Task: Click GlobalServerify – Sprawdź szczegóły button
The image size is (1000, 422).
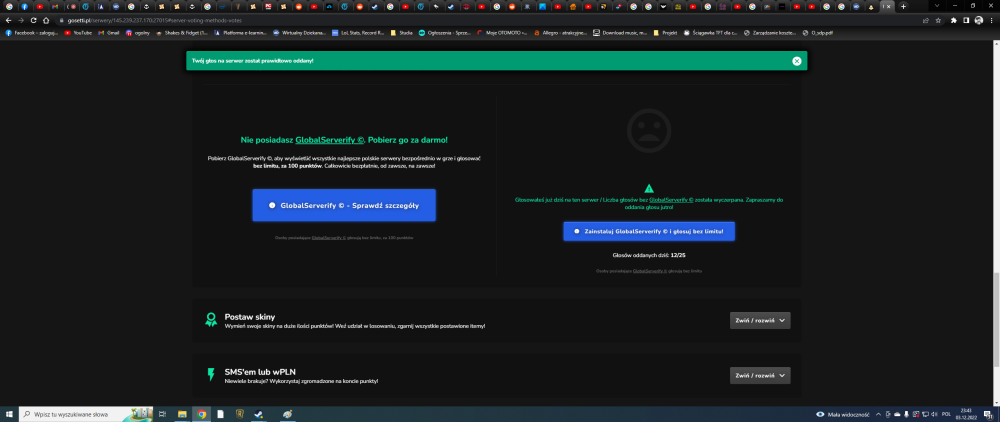Action: click(x=344, y=205)
